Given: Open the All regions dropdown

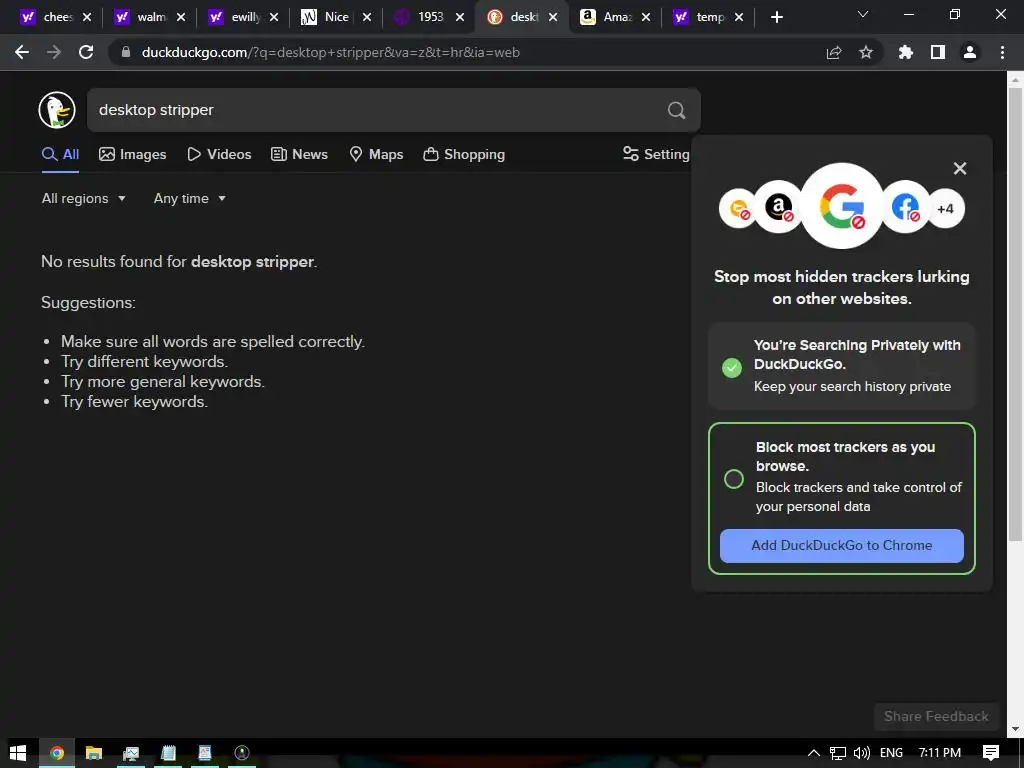Looking at the screenshot, I should (84, 199).
